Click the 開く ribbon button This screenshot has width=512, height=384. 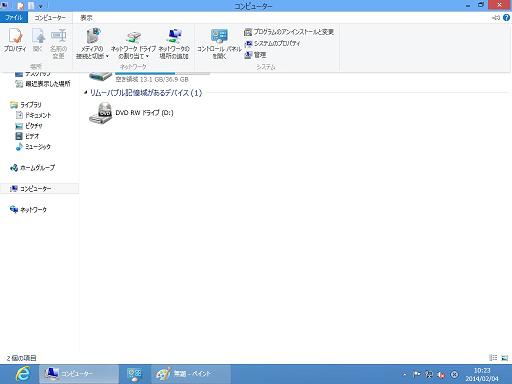38,40
